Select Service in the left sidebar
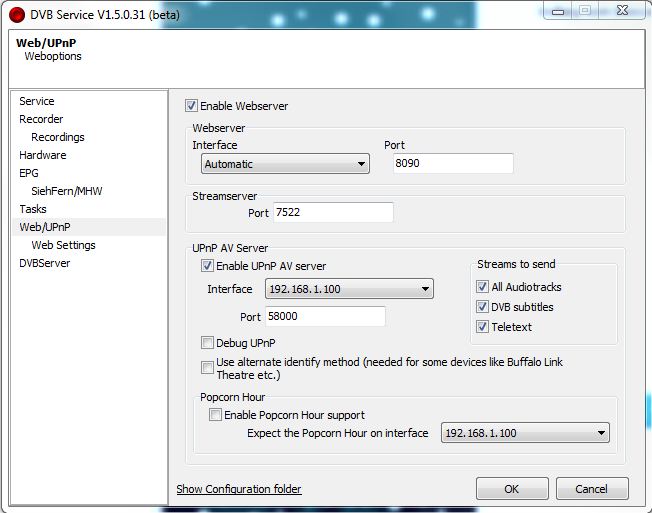Image resolution: width=652 pixels, height=513 pixels. (x=37, y=101)
